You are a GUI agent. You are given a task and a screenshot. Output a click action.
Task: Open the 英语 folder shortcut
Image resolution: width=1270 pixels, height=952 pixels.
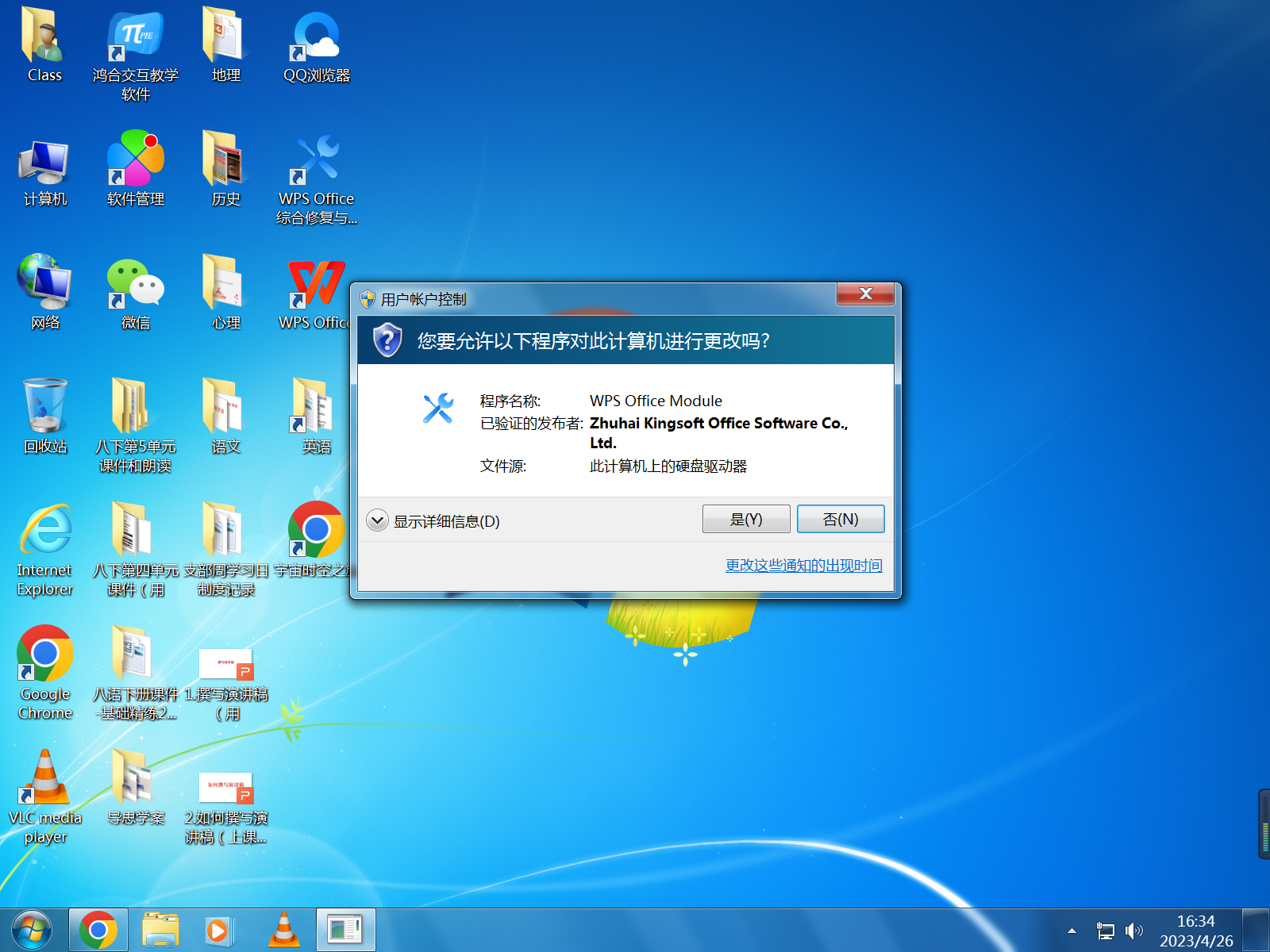pos(316,416)
